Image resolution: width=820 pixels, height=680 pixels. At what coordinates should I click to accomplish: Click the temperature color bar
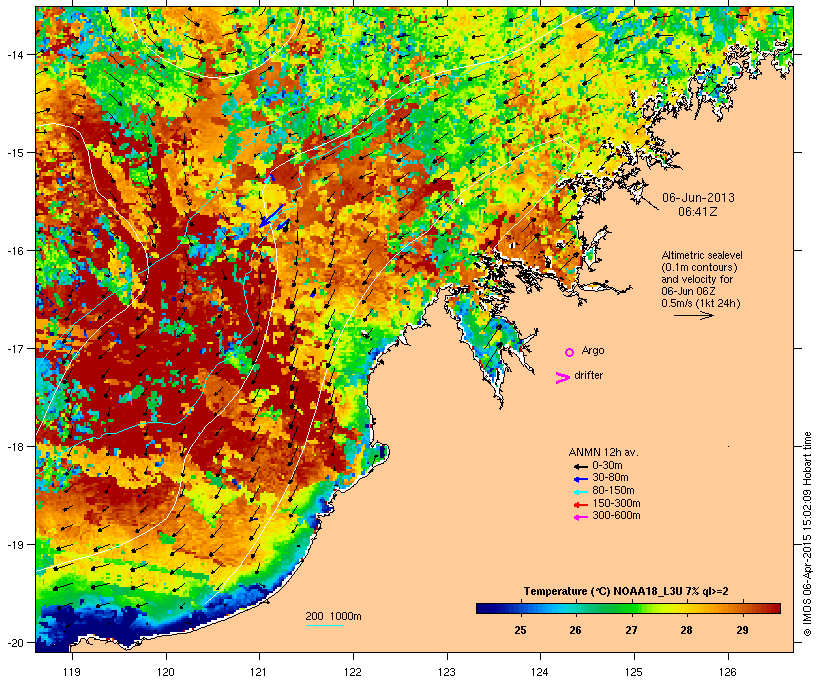(x=628, y=608)
